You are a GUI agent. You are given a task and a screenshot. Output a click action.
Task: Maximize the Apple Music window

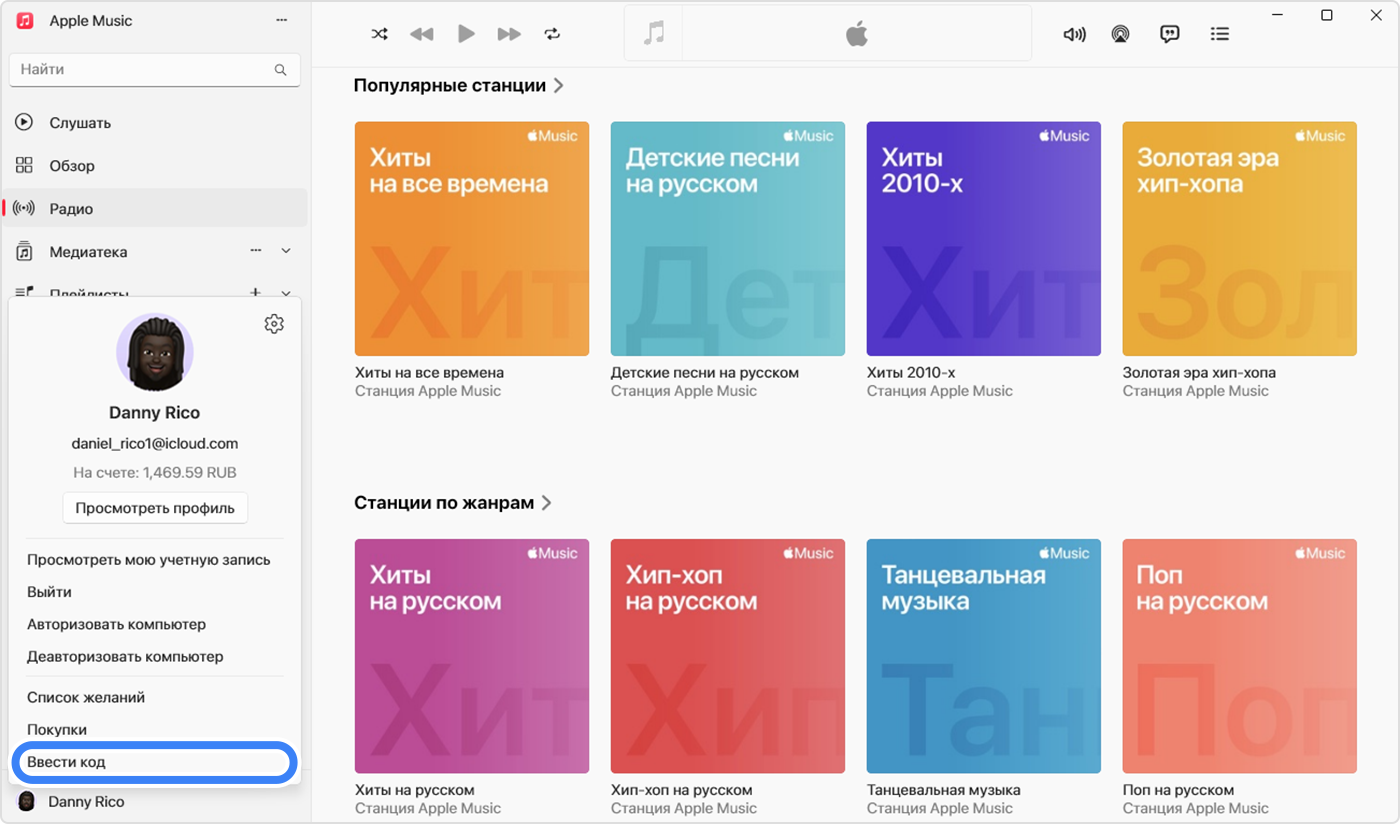click(x=1327, y=15)
